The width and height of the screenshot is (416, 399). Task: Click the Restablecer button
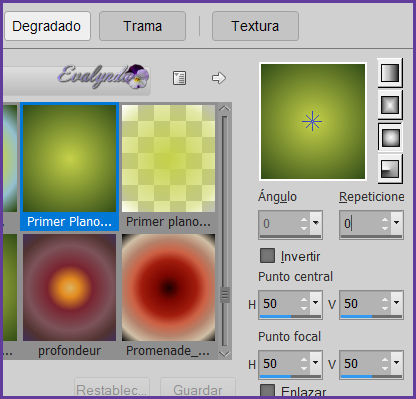tap(112, 389)
